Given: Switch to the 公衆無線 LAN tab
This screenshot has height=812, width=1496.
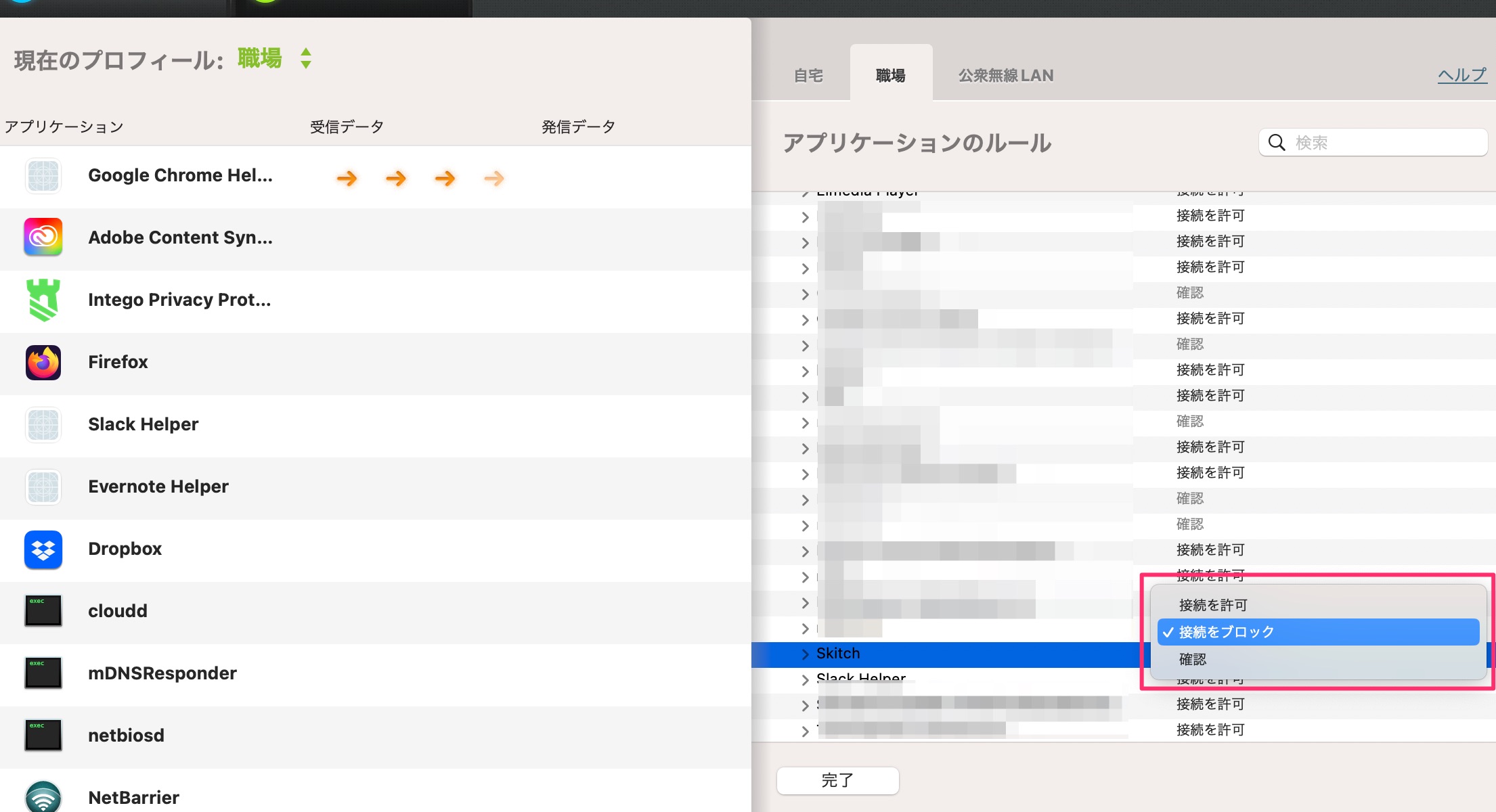Looking at the screenshot, I should point(1006,75).
